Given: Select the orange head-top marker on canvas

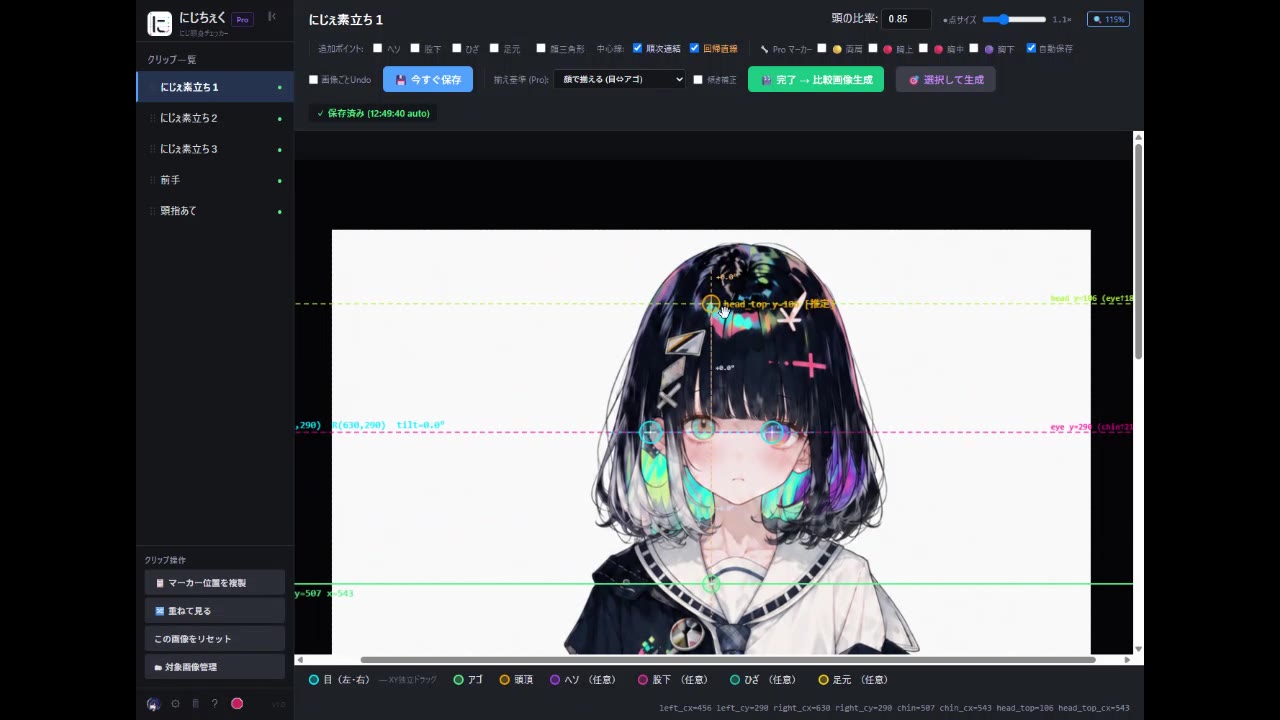Looking at the screenshot, I should point(711,303).
